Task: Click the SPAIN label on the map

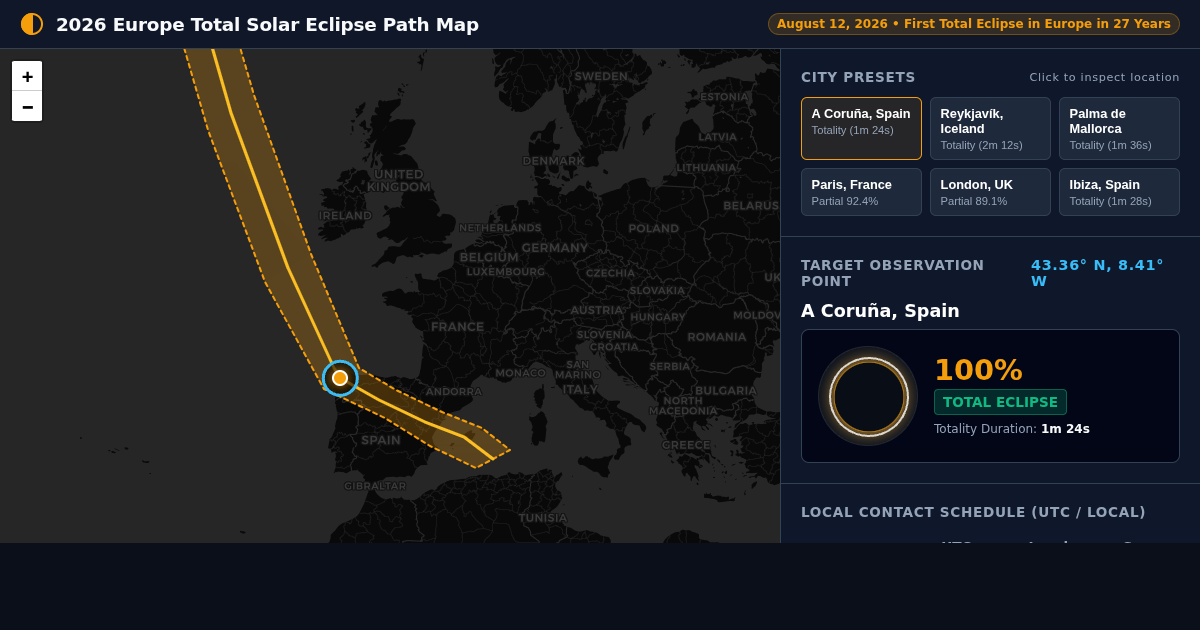Action: click(x=381, y=440)
